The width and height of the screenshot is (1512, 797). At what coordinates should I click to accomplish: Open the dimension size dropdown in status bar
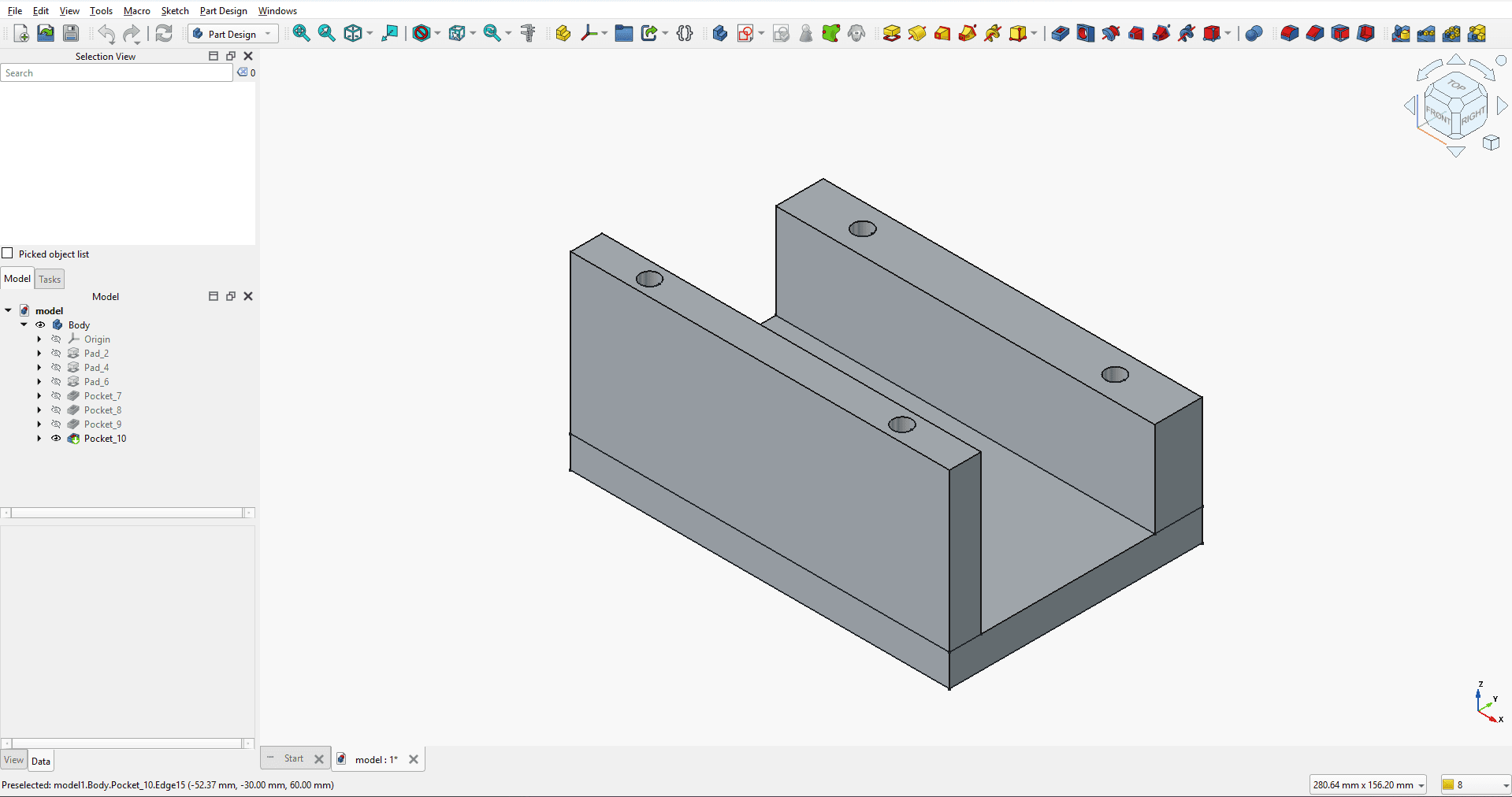click(x=1368, y=784)
